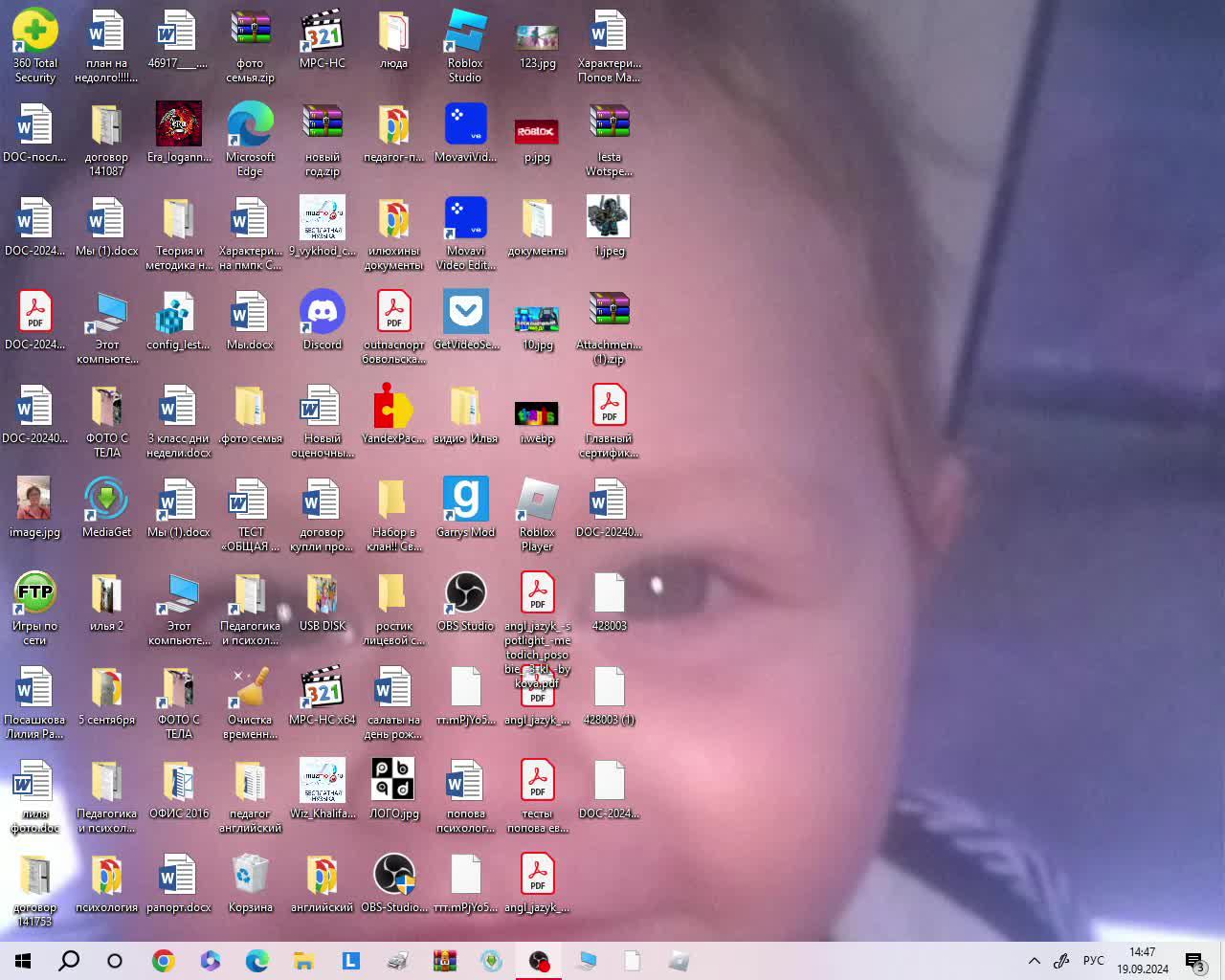Image resolution: width=1225 pixels, height=980 pixels.
Task: Open Microsoft Edge desktop icon
Action: click(x=250, y=139)
